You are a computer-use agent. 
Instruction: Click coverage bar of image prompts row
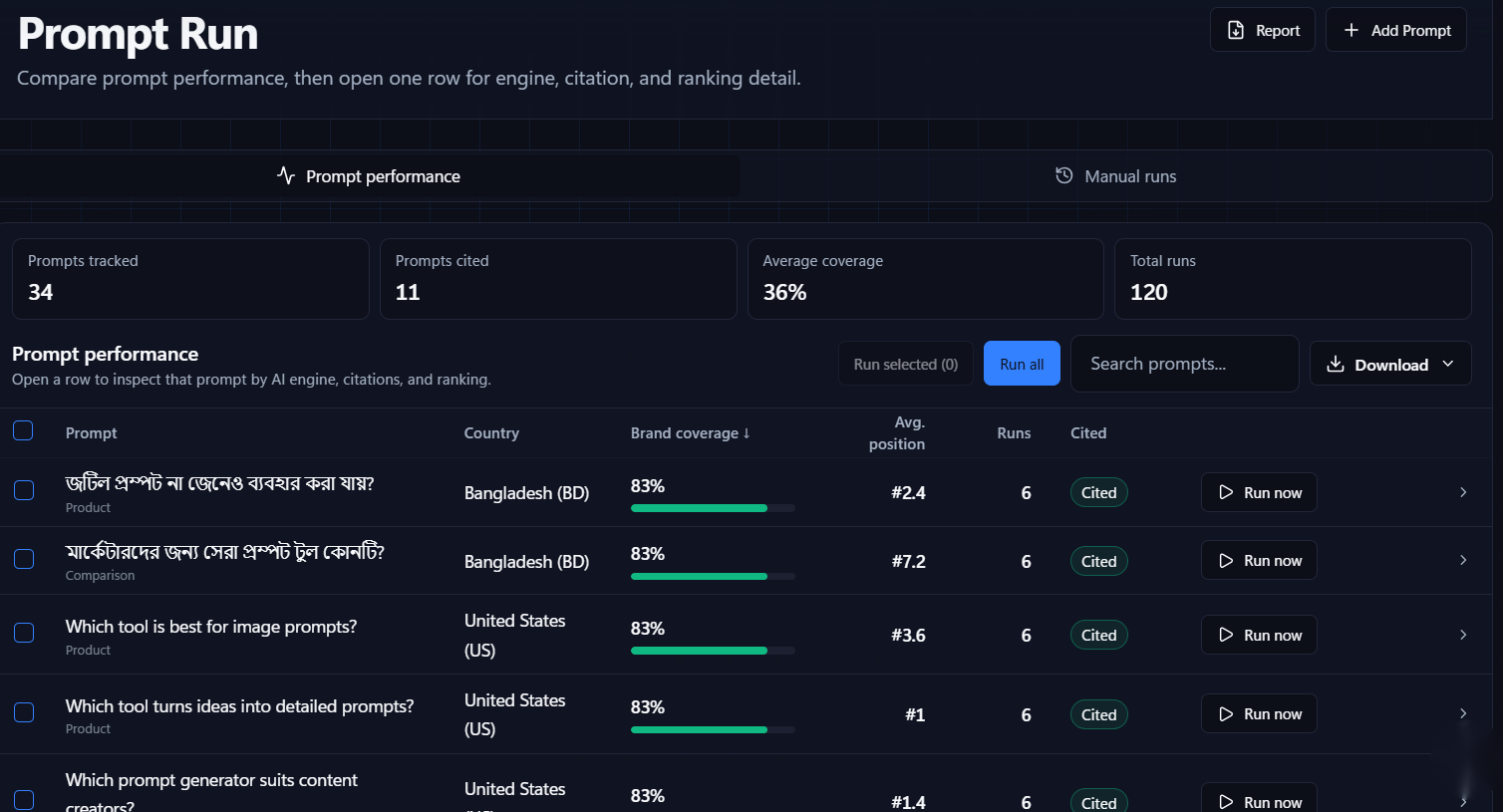click(713, 651)
